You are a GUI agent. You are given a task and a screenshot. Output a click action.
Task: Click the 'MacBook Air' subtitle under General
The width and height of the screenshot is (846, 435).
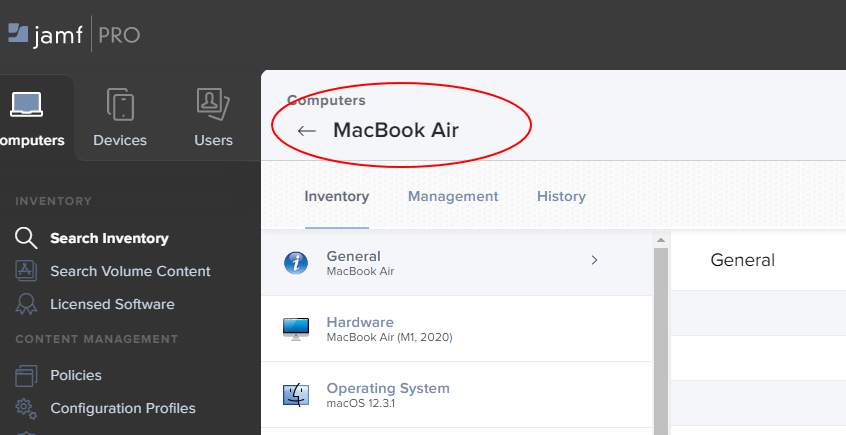(x=360, y=271)
